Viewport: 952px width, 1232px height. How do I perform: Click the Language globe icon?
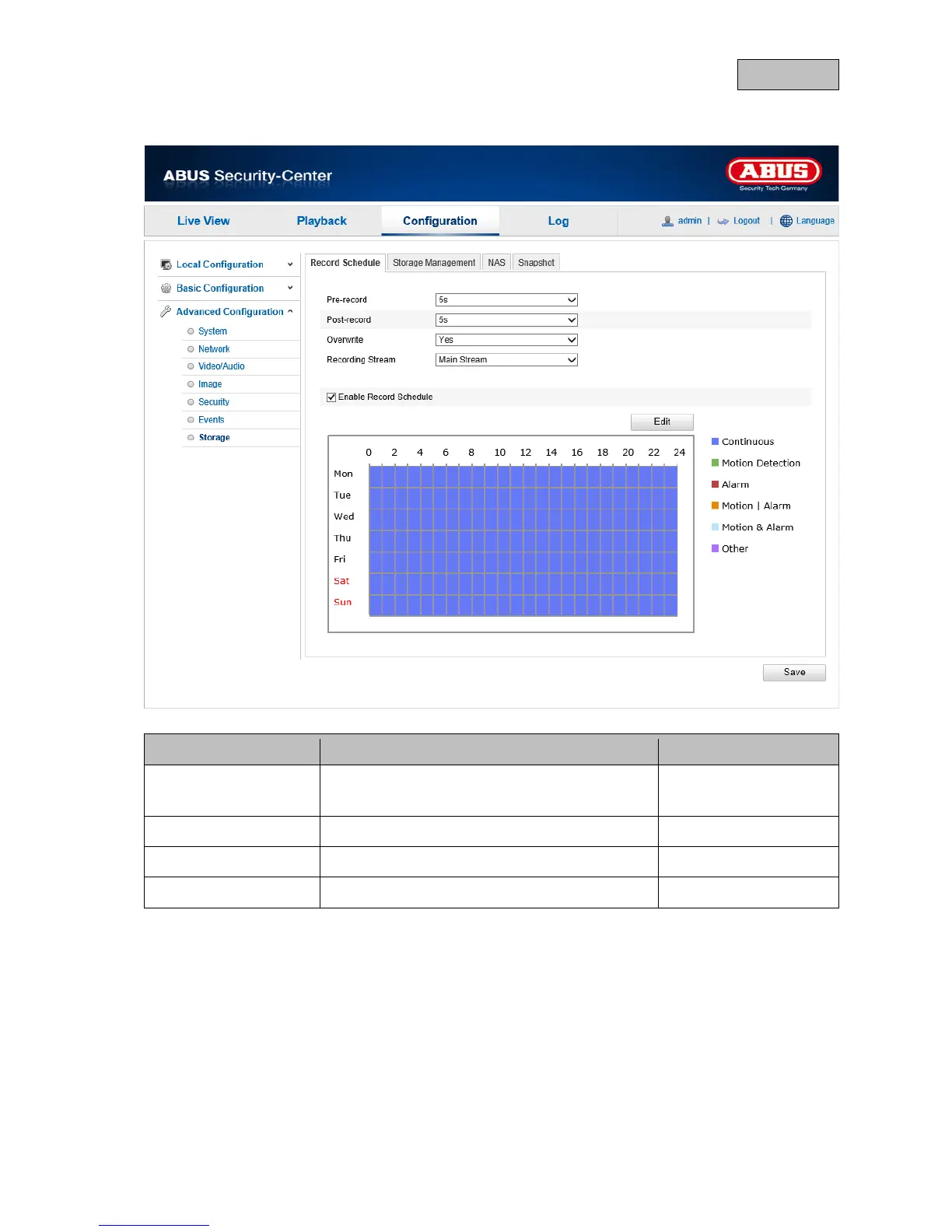pyautogui.click(x=786, y=221)
